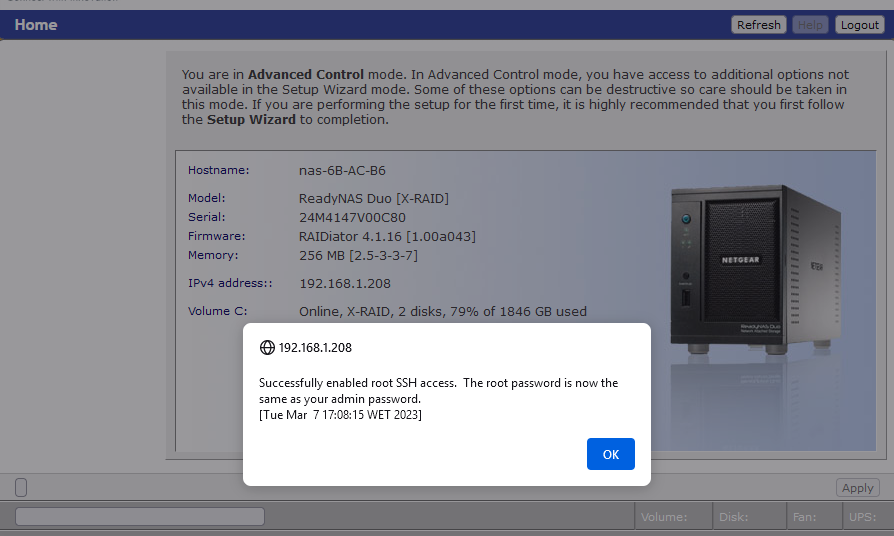The image size is (894, 536).
Task: Click the Firmware: label
Action: (216, 235)
